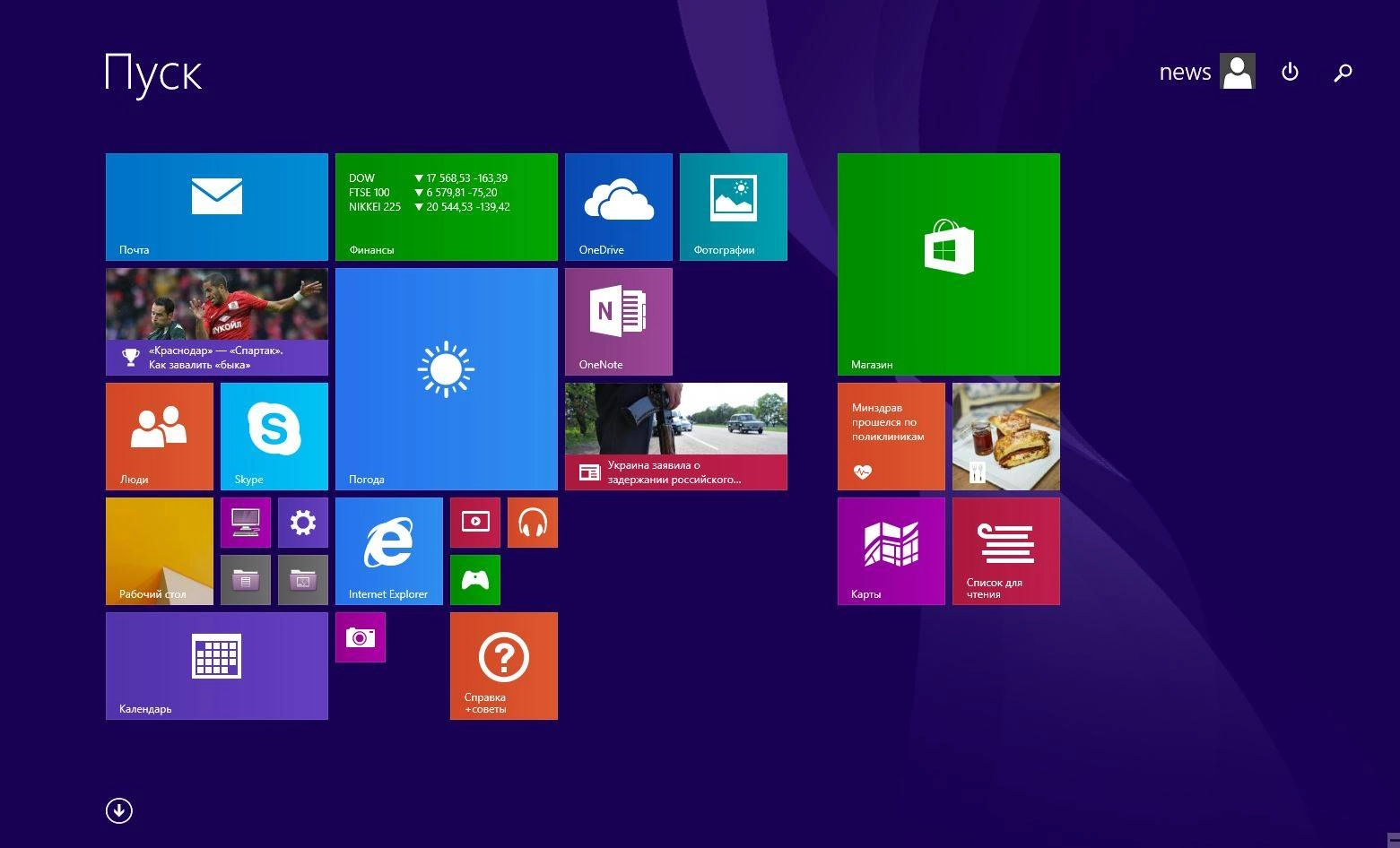Launch the Internet Explorer tile
Image resolution: width=1400 pixels, height=848 pixels.
click(x=389, y=551)
